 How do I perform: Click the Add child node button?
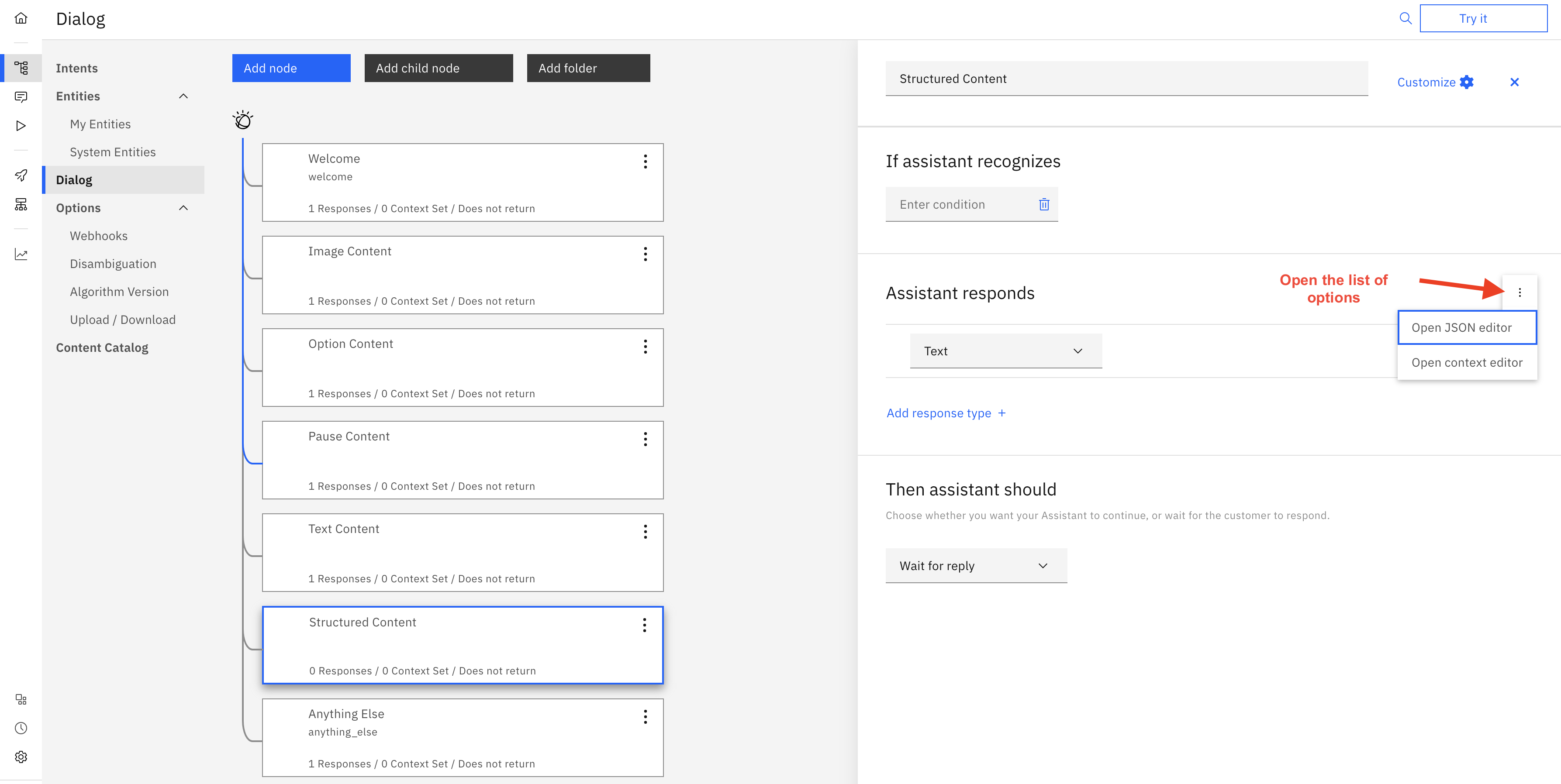coord(438,68)
